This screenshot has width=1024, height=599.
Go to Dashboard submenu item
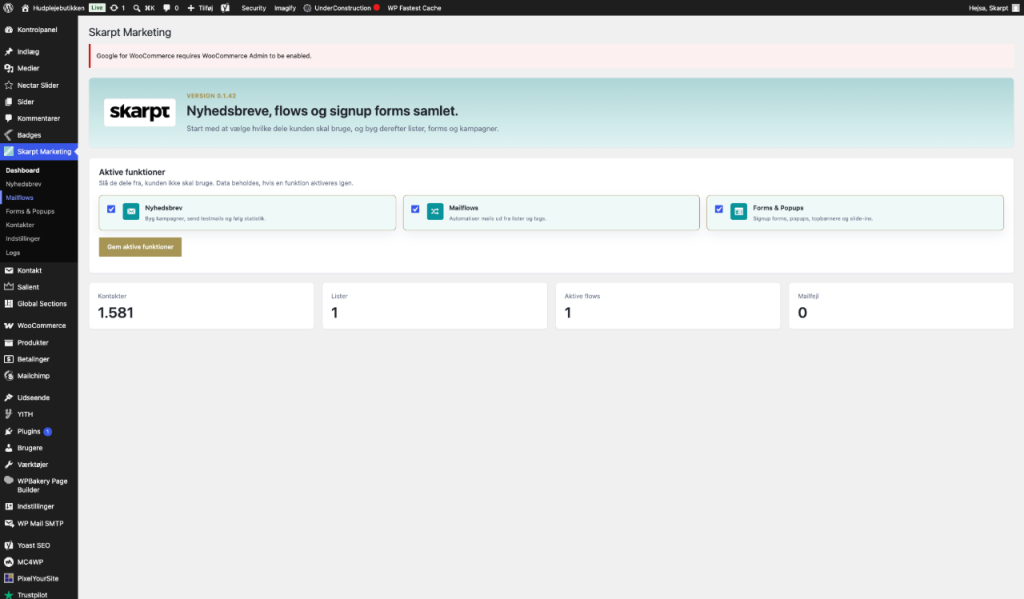coord(22,170)
